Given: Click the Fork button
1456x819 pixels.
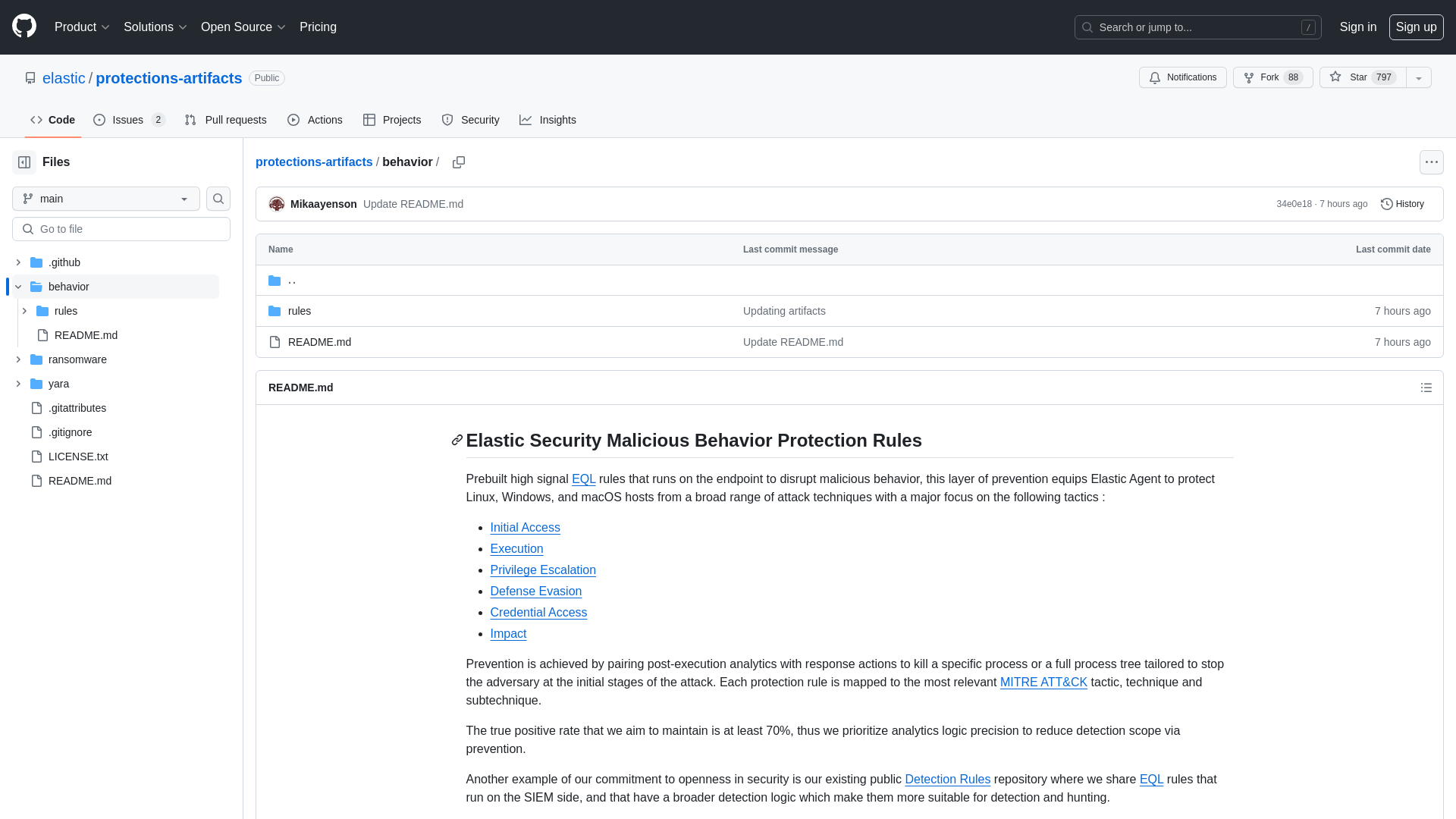Looking at the screenshot, I should (1272, 77).
